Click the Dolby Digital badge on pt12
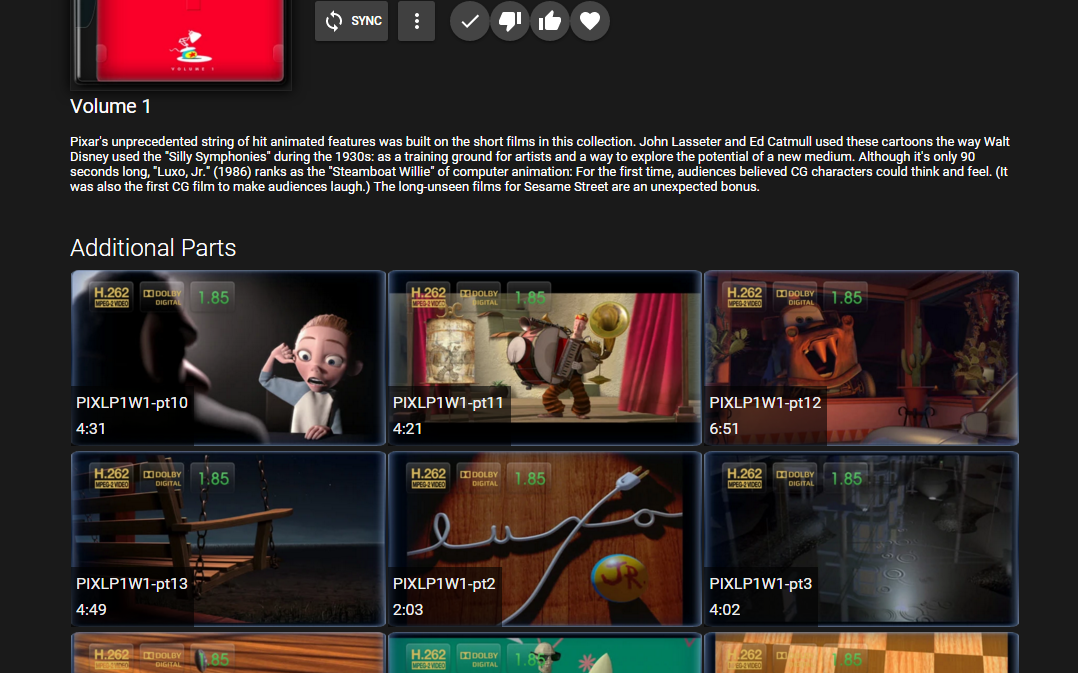 click(x=795, y=296)
